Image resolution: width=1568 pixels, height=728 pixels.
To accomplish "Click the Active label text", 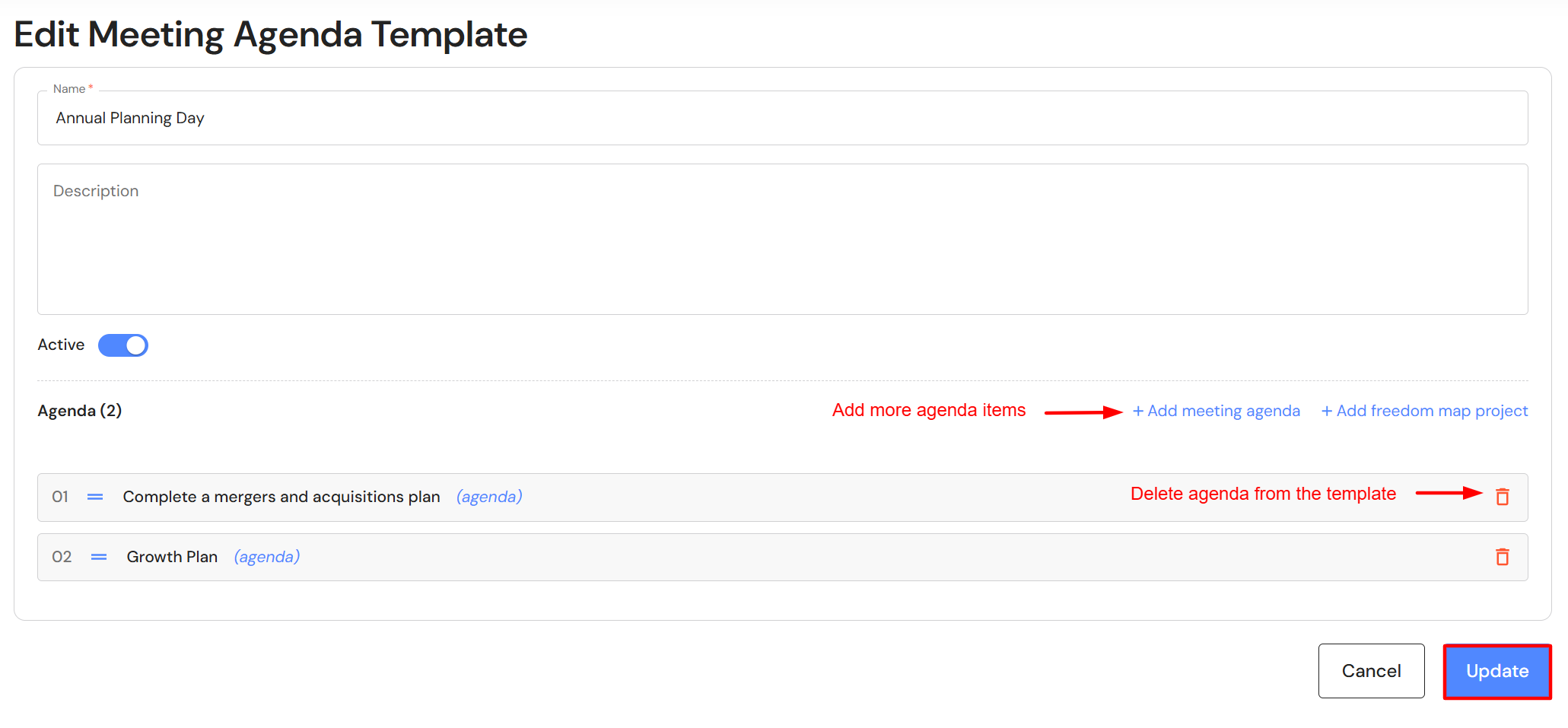I will point(61,345).
